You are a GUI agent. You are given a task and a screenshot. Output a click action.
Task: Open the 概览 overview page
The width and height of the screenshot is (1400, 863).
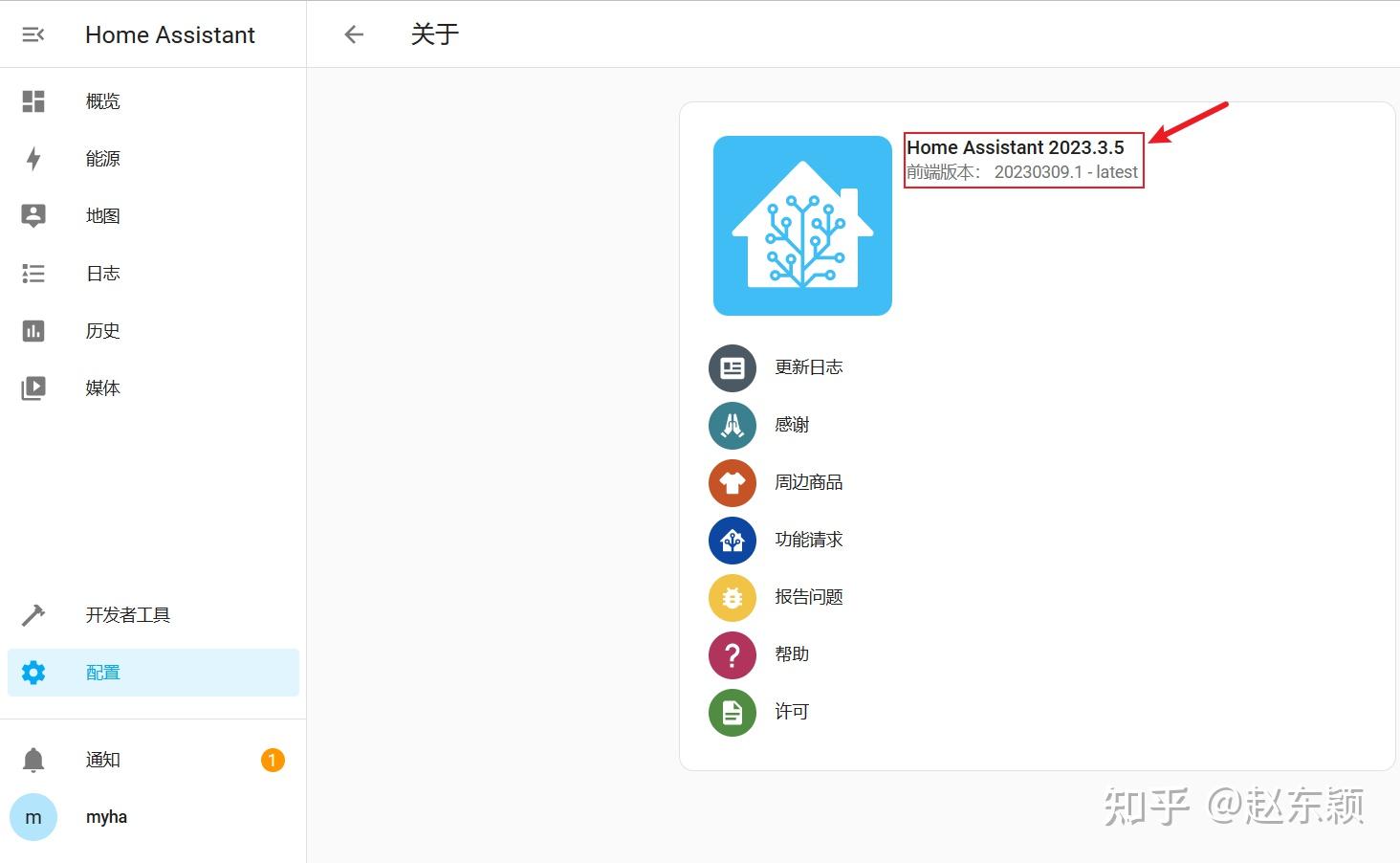(153, 101)
